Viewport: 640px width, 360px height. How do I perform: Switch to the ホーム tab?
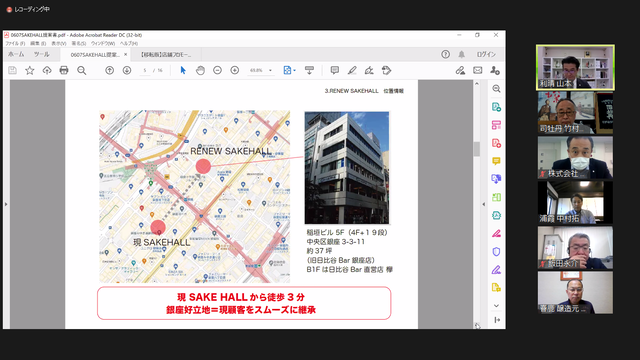(16, 54)
